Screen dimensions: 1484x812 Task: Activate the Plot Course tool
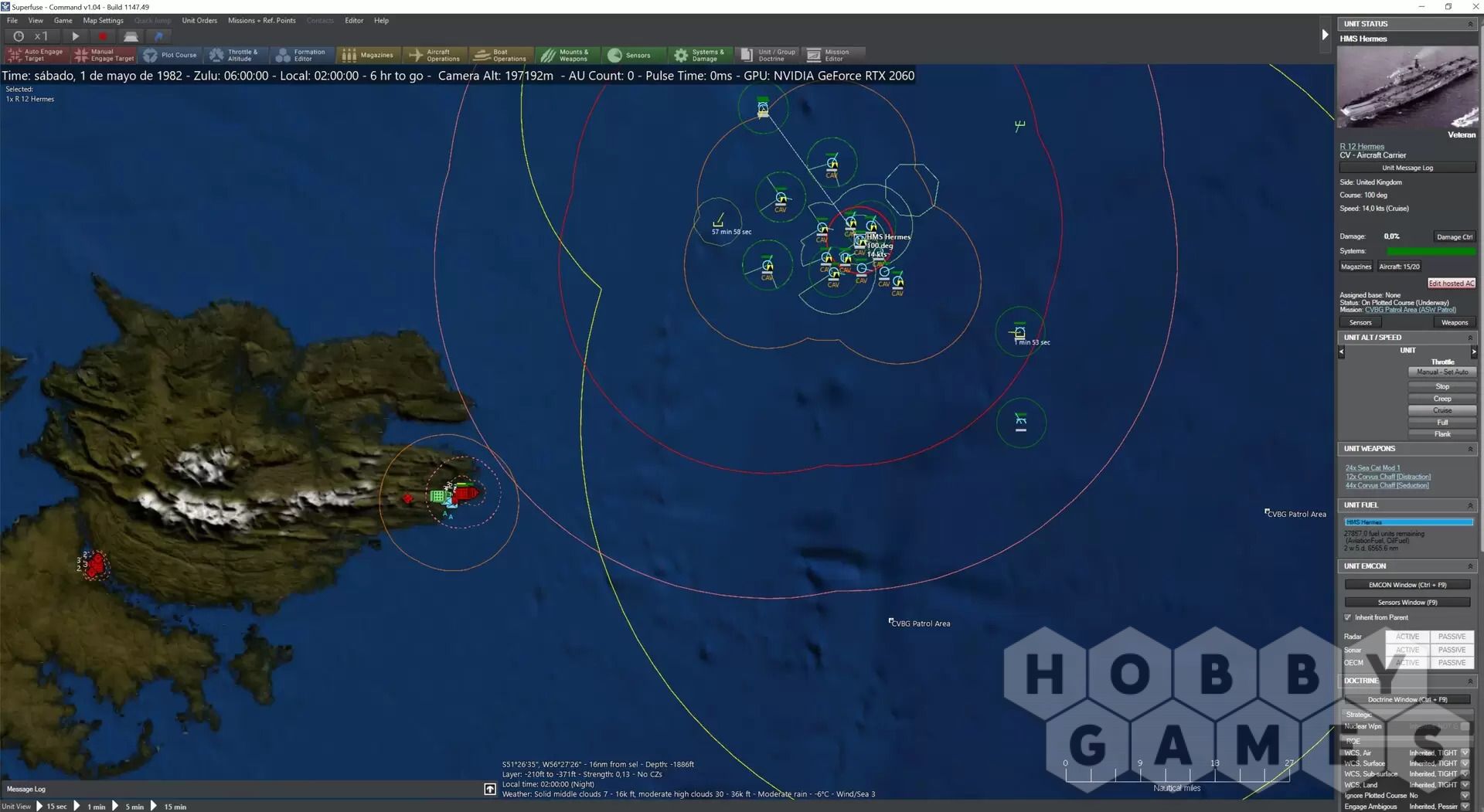(x=170, y=55)
